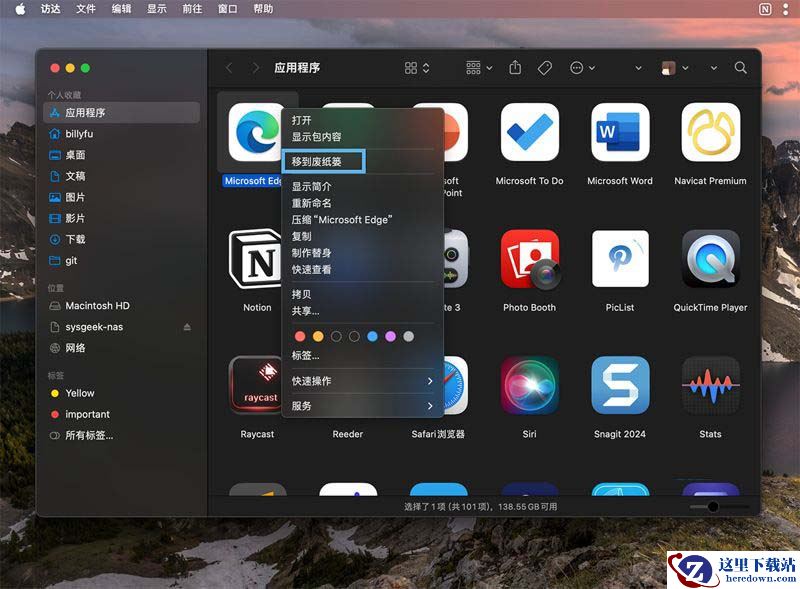Go forward with the right arrow
The image size is (800, 589).
click(x=256, y=68)
